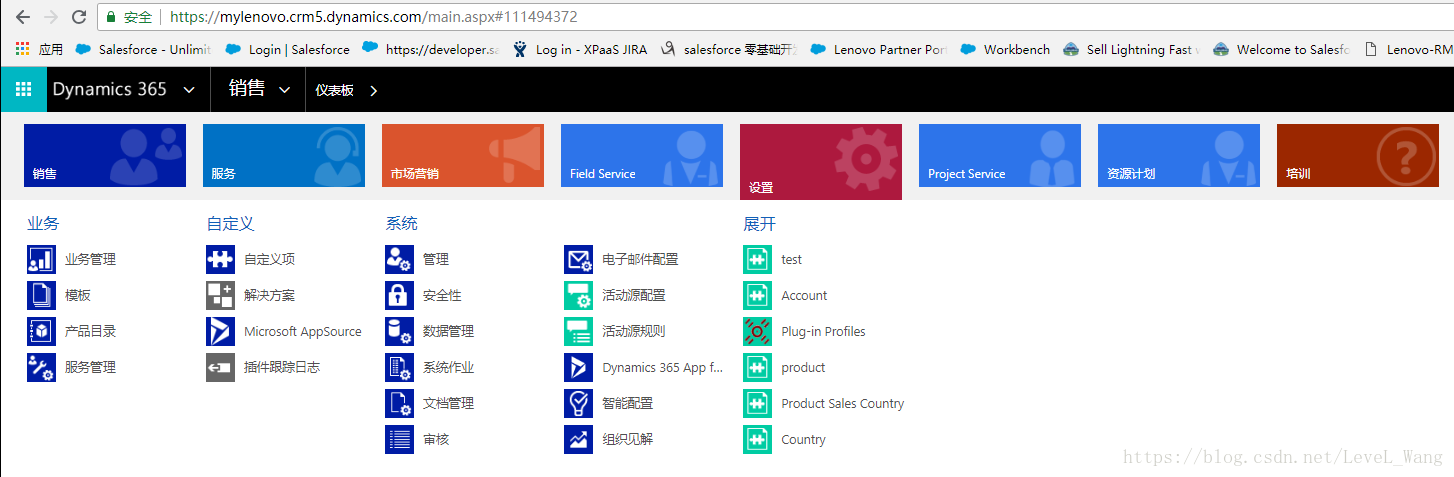The height and width of the screenshot is (477, 1454).
Task: Click the 业务管理 icon
Action: point(41,259)
